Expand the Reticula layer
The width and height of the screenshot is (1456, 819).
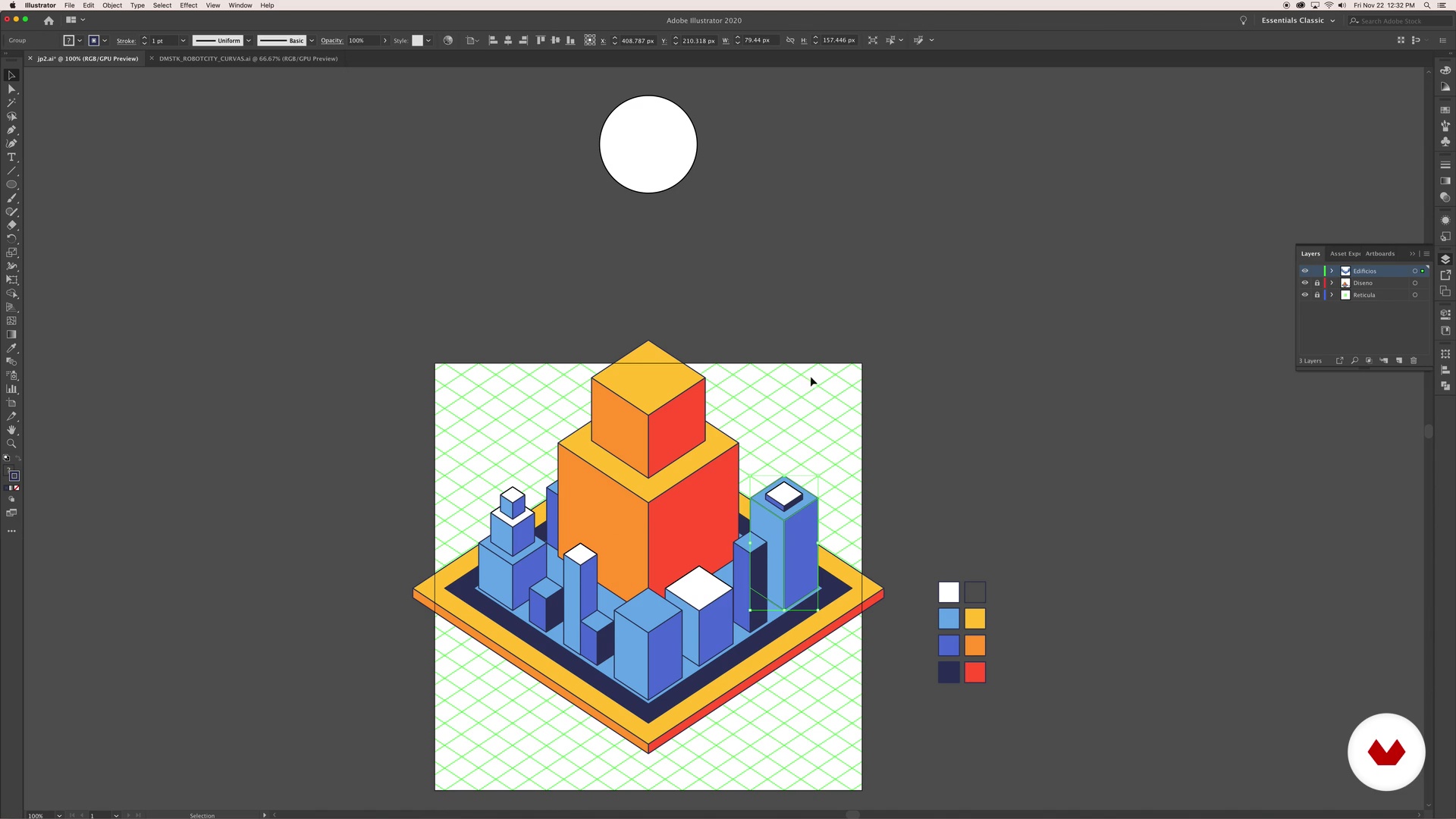click(x=1332, y=295)
